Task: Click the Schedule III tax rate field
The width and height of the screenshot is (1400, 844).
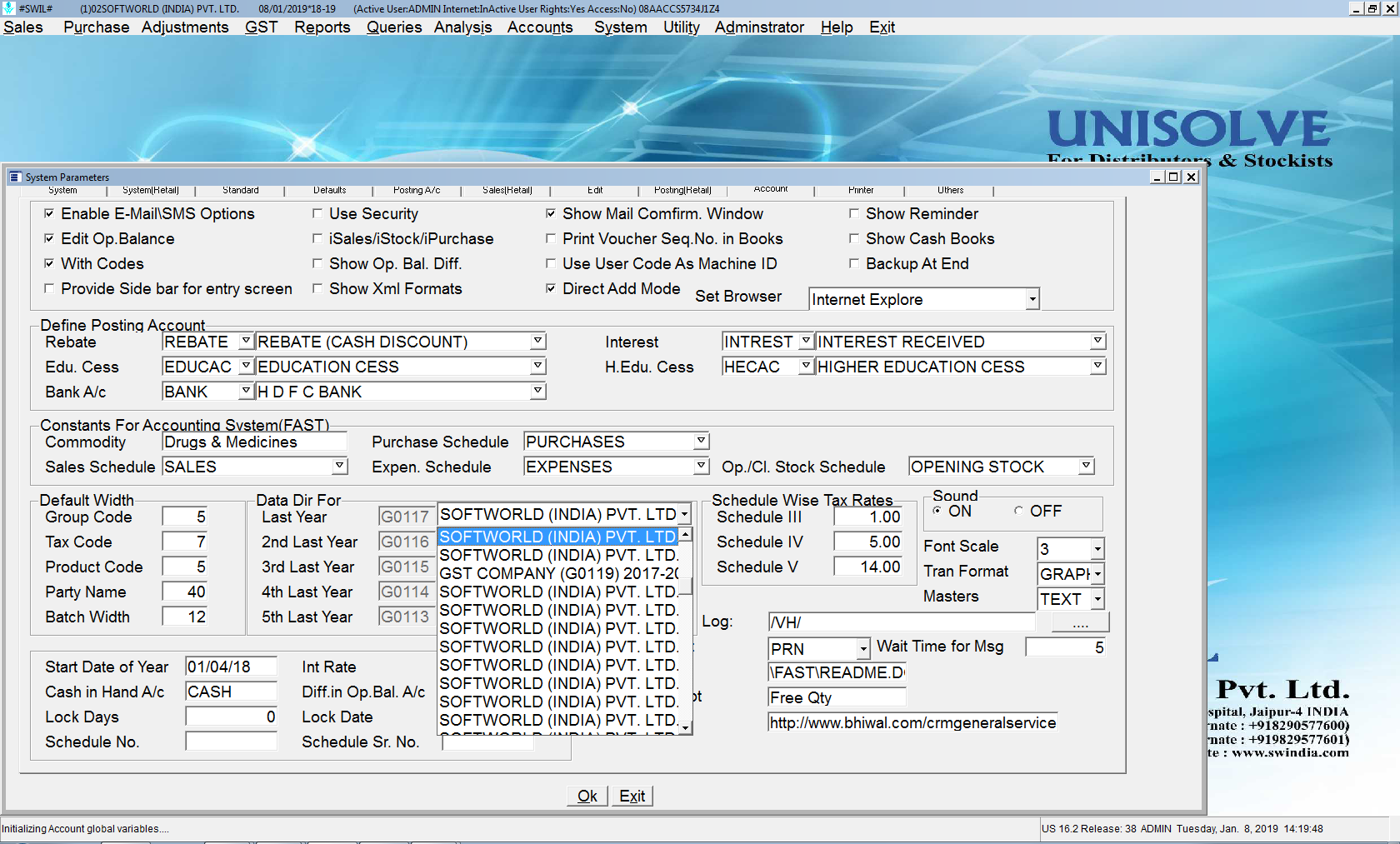Action: (868, 517)
